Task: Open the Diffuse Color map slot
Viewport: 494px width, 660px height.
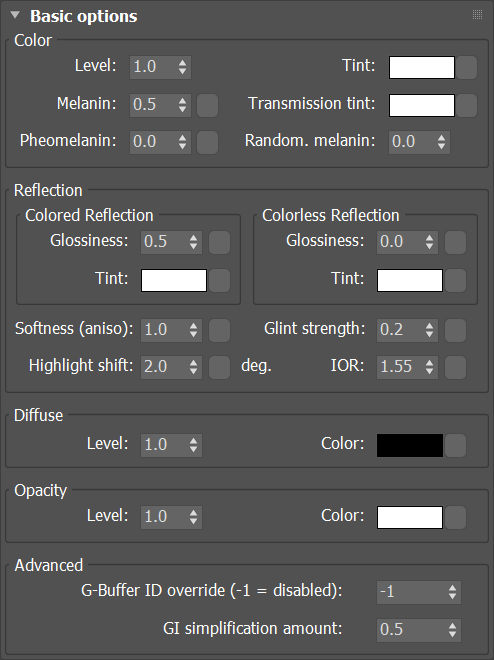Action: pos(456,445)
